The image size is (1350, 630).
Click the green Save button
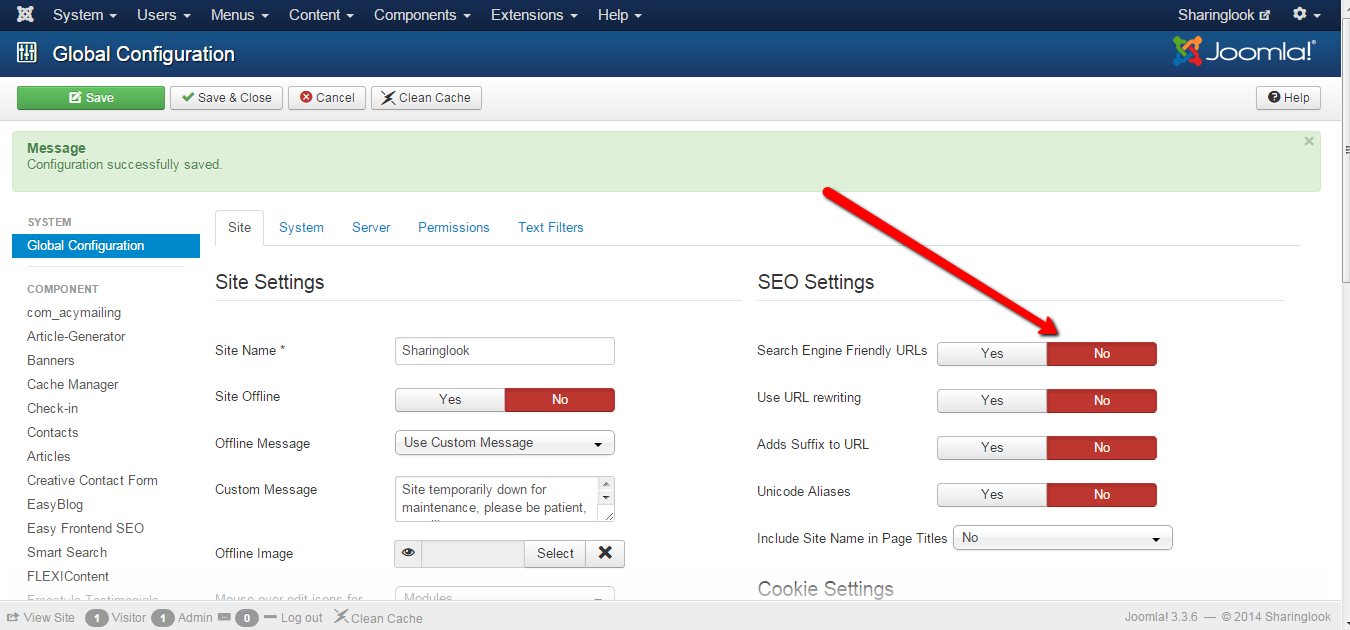tap(91, 98)
